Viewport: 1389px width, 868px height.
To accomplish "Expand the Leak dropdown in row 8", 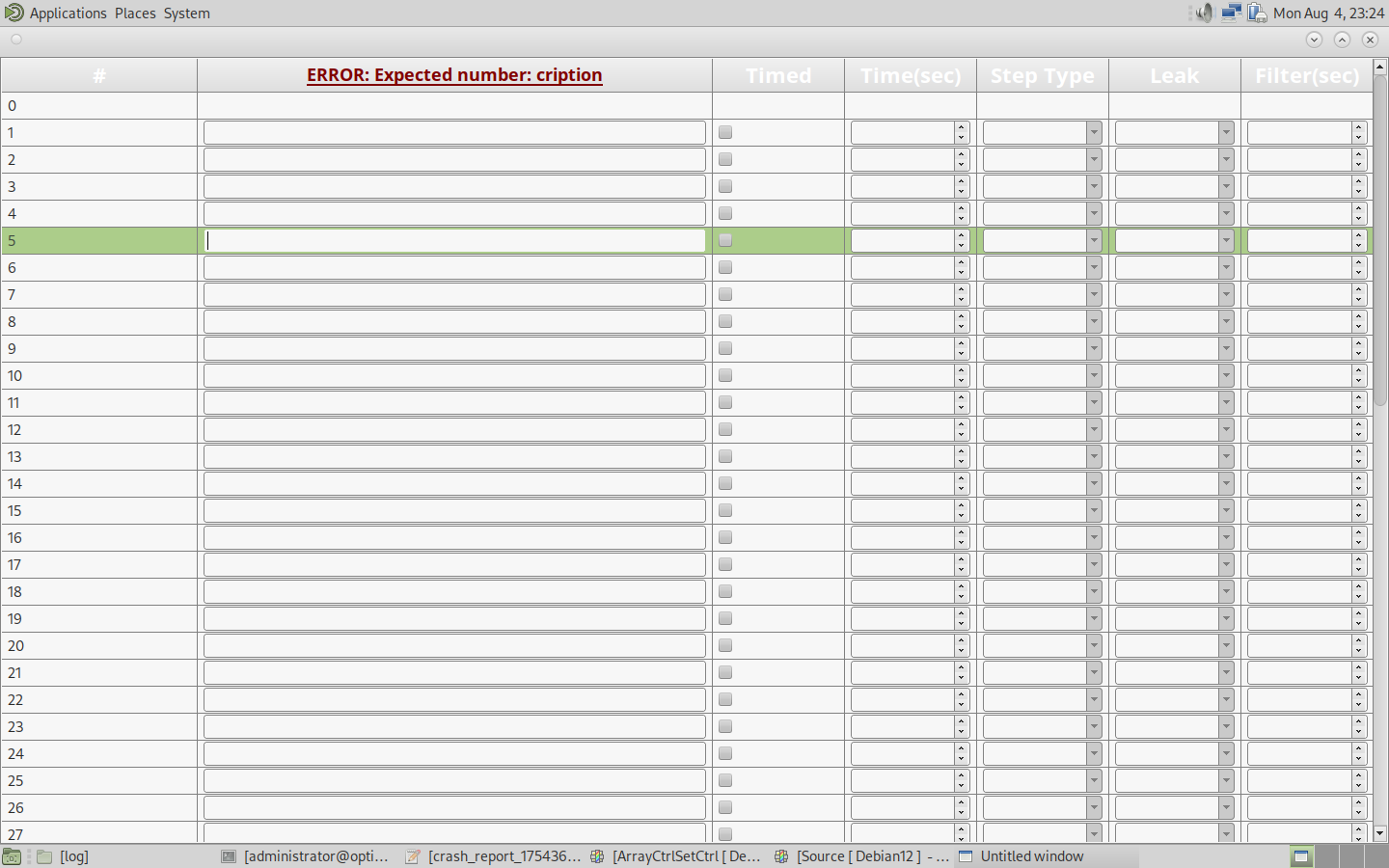I will (x=1174, y=322).
